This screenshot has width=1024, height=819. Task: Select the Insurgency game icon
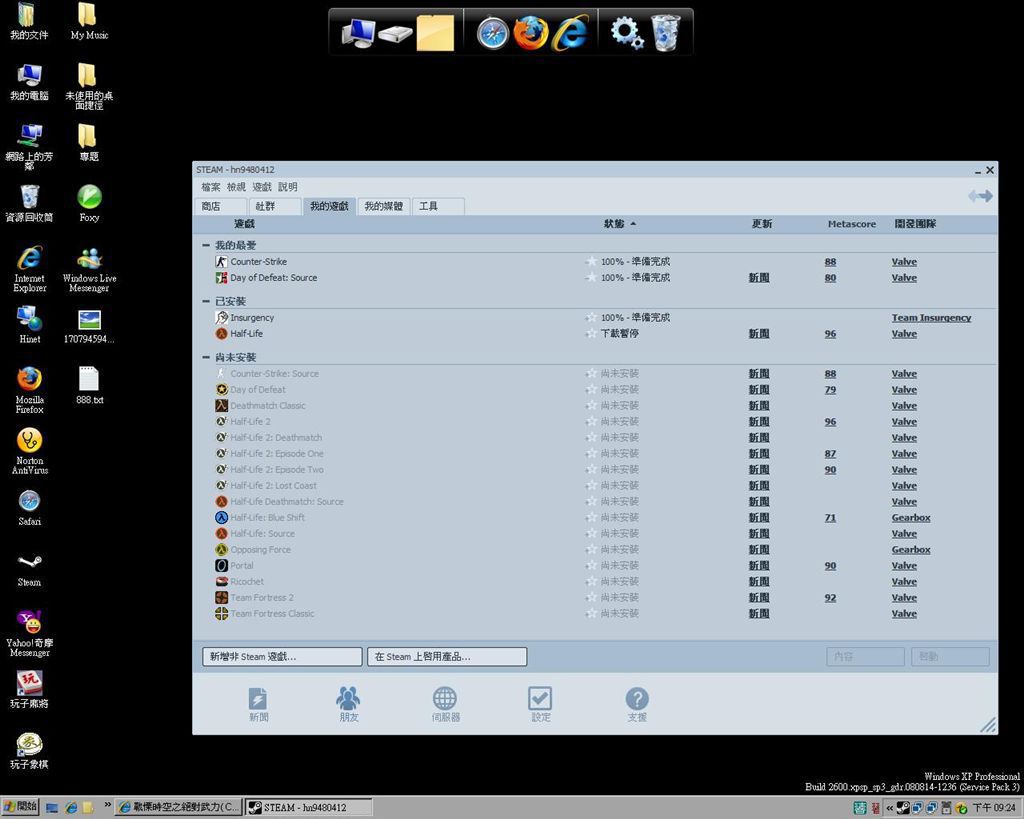pyautogui.click(x=221, y=317)
